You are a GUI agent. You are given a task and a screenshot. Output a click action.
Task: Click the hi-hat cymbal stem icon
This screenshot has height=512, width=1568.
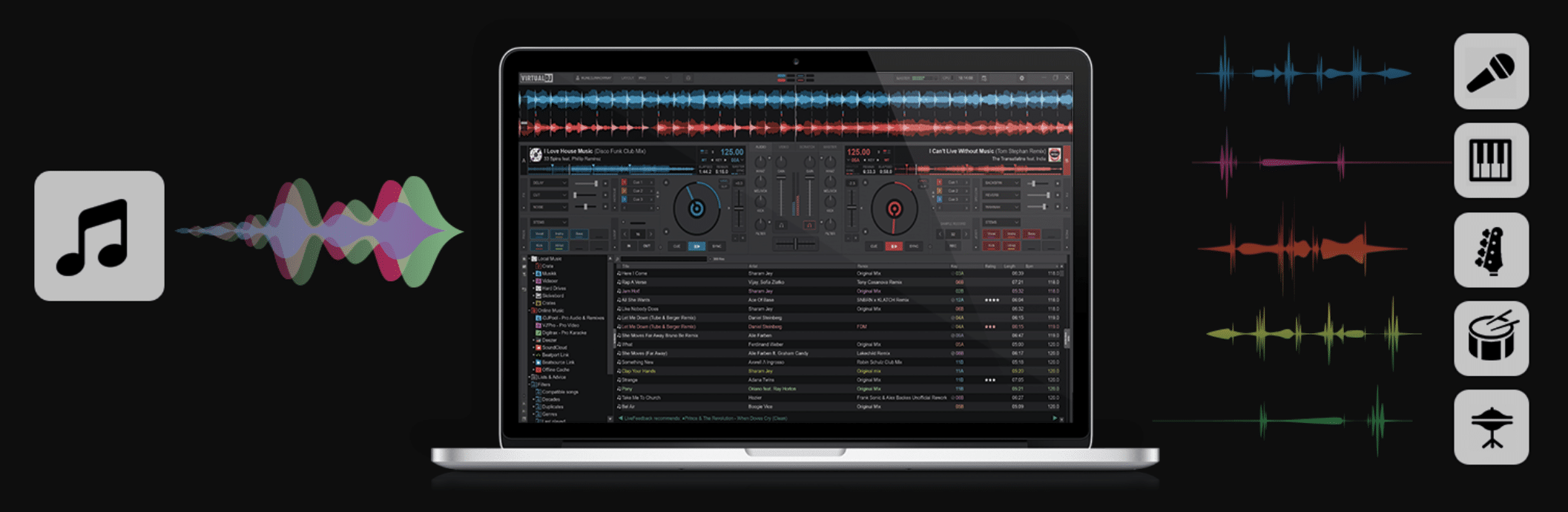[1491, 427]
